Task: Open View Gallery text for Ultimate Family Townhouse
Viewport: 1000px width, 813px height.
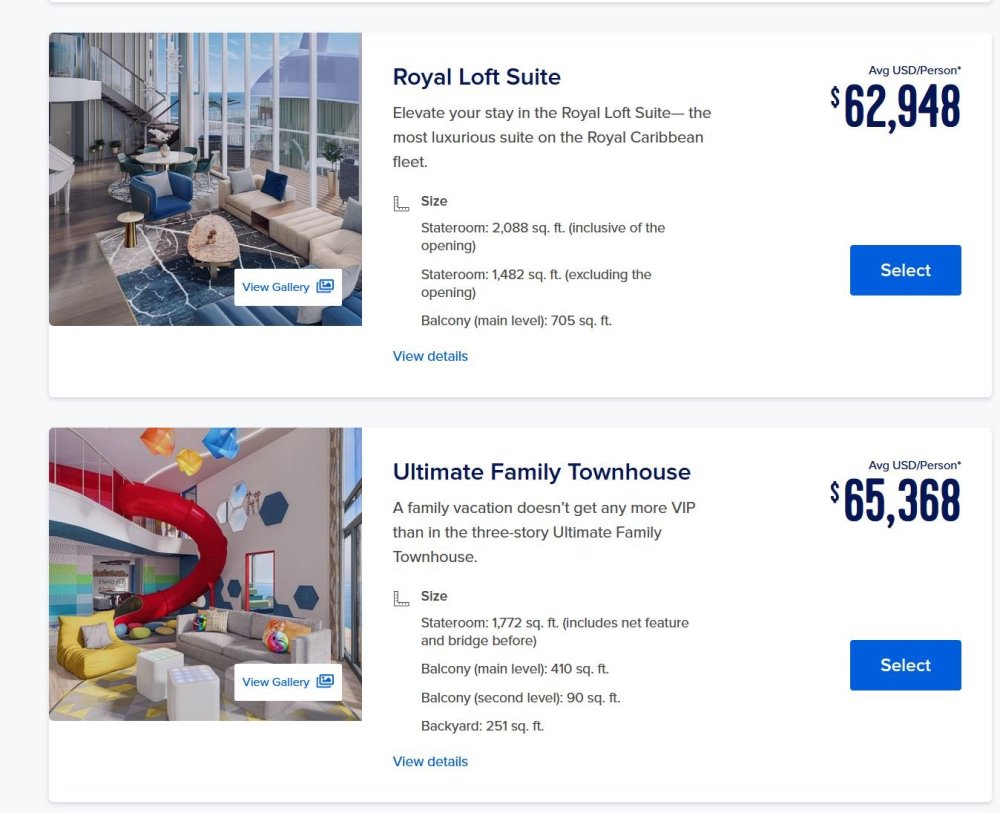Action: pos(276,682)
